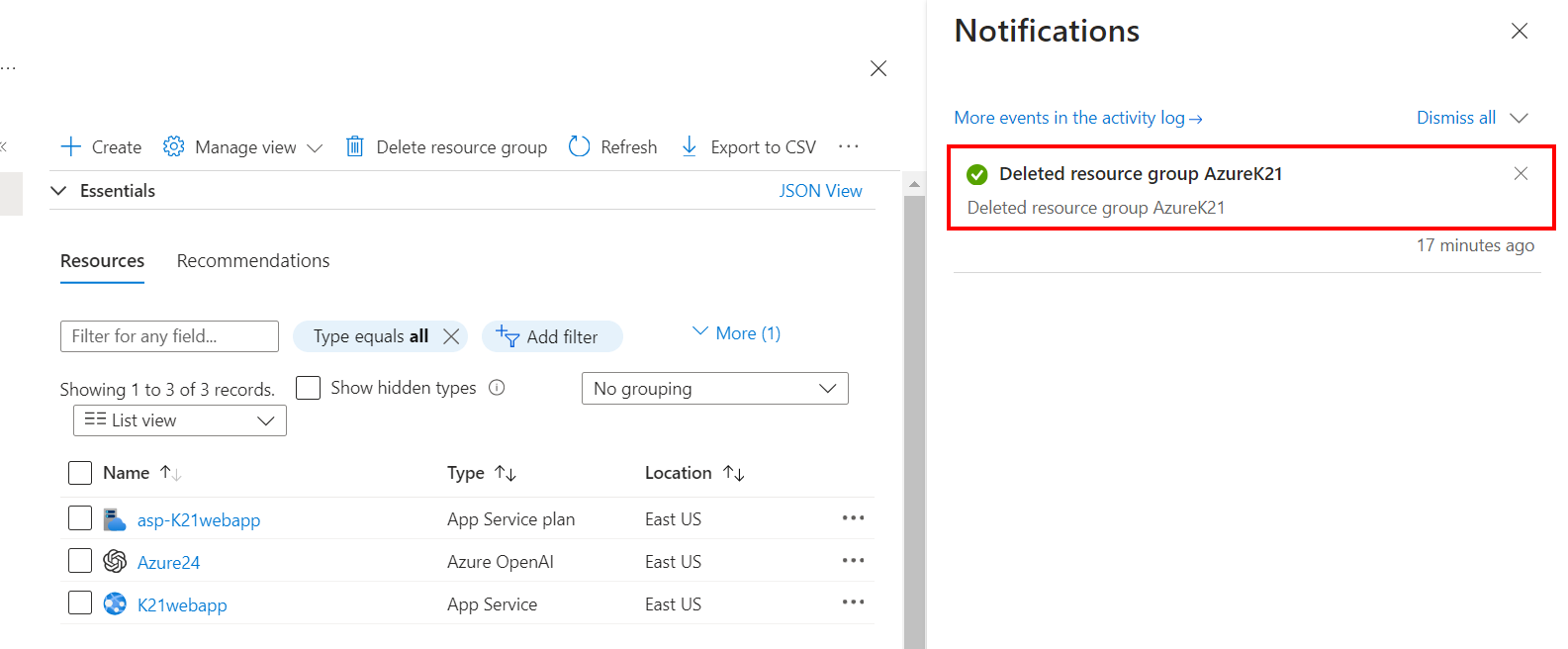Open the List view dropdown
This screenshot has height=649, width=1568.
180,420
